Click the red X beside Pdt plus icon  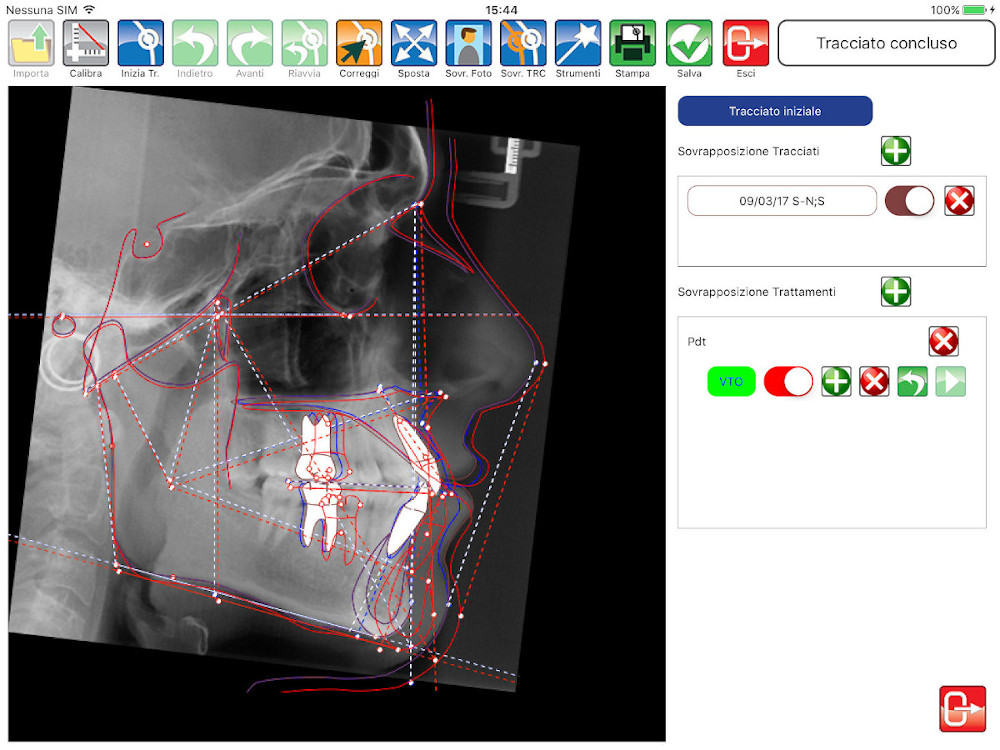point(874,381)
